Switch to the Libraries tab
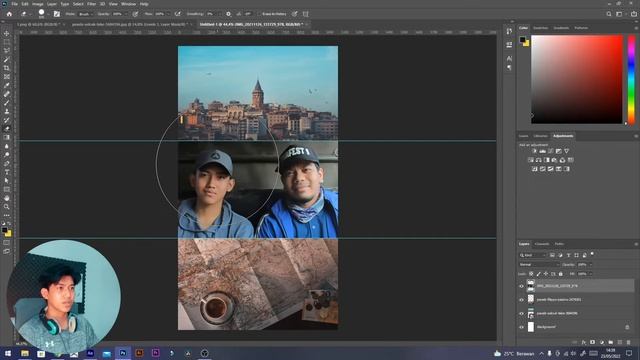 pyautogui.click(x=540, y=136)
